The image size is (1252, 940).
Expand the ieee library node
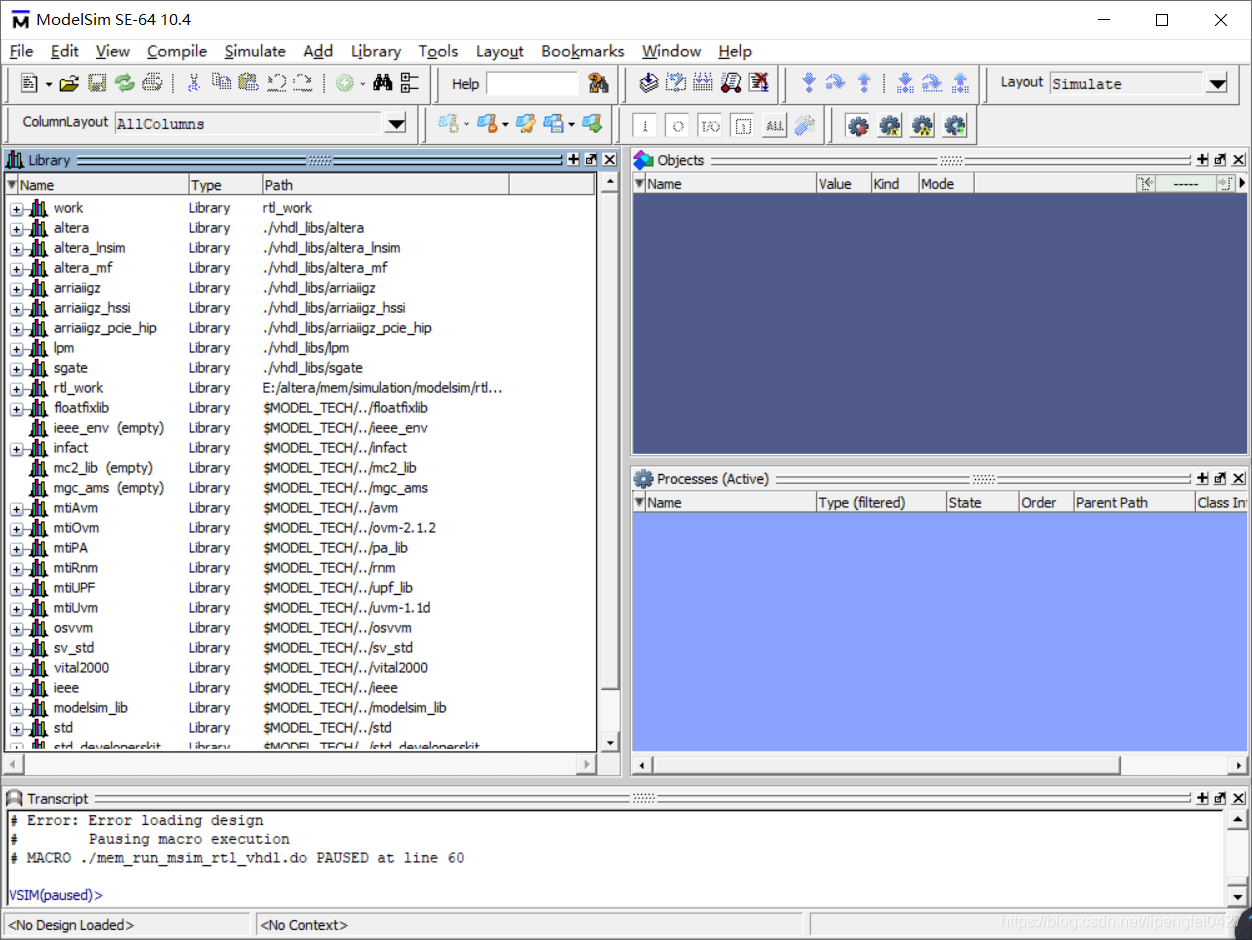(17, 688)
